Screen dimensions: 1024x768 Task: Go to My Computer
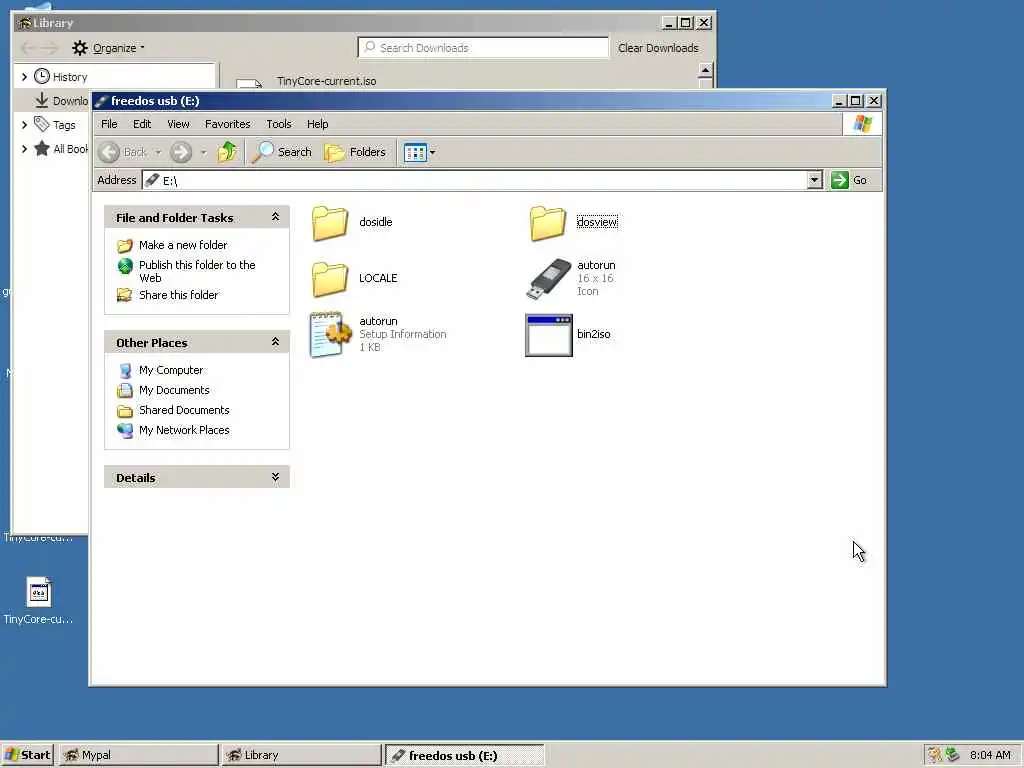coord(170,370)
